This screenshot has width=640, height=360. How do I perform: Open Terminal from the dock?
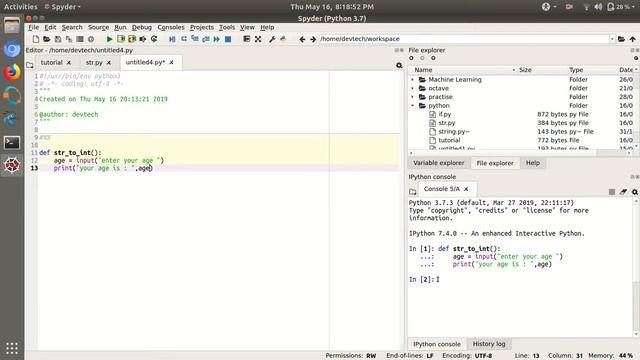click(x=12, y=142)
